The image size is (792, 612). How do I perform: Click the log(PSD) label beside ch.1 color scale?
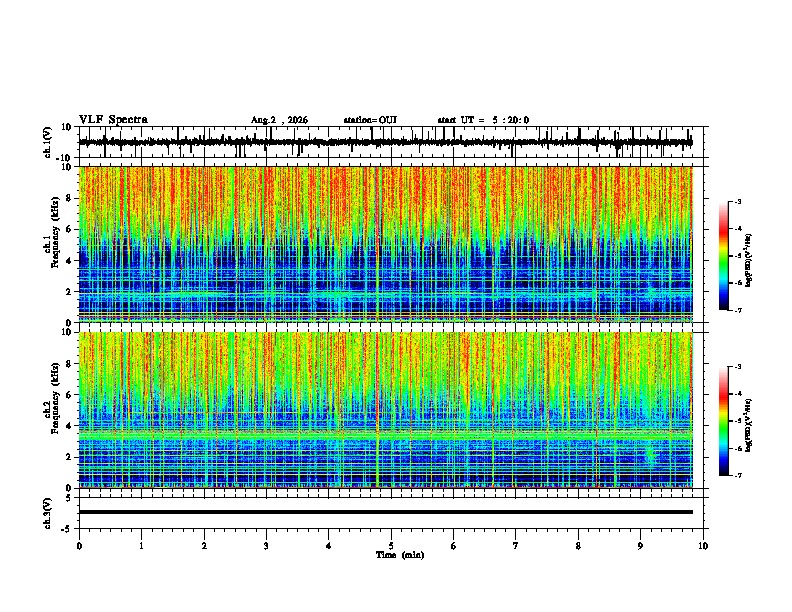point(749,260)
